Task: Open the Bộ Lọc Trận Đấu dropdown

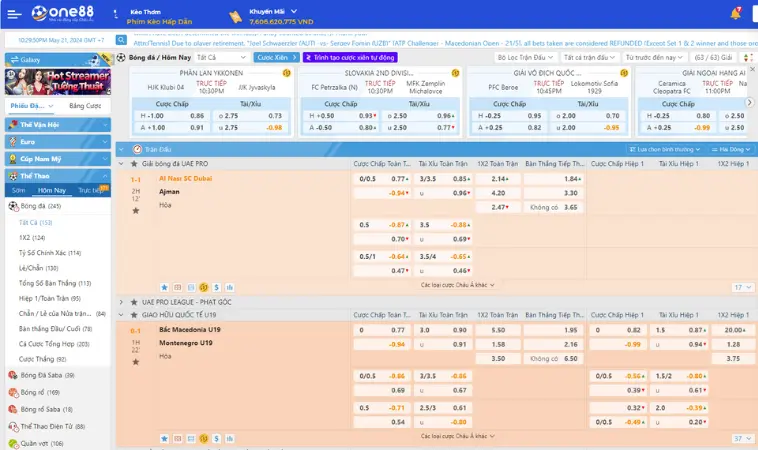Action: 527,57
